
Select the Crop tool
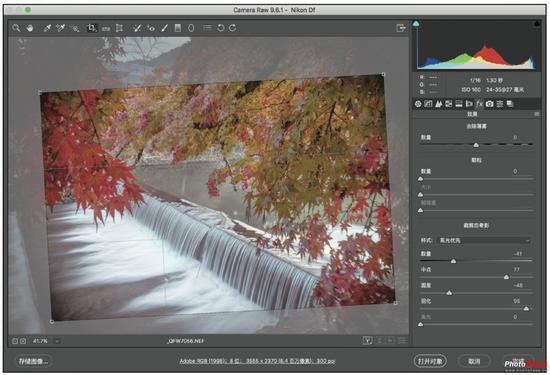pos(92,28)
